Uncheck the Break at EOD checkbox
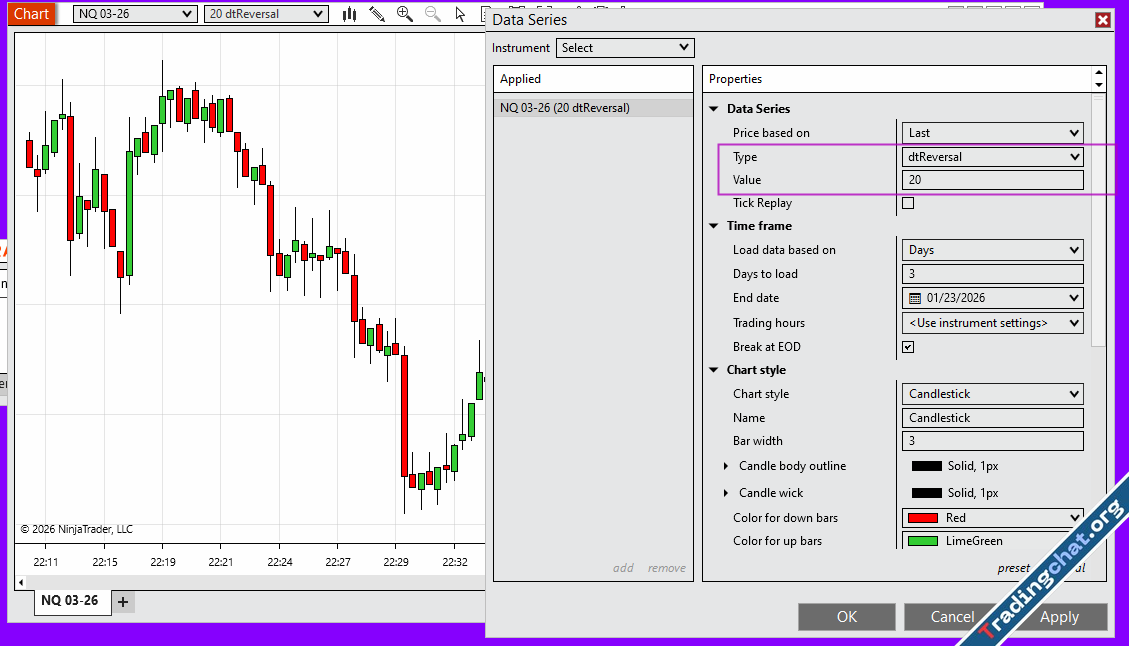Viewport: 1129px width, 646px height. pyautogui.click(x=908, y=347)
